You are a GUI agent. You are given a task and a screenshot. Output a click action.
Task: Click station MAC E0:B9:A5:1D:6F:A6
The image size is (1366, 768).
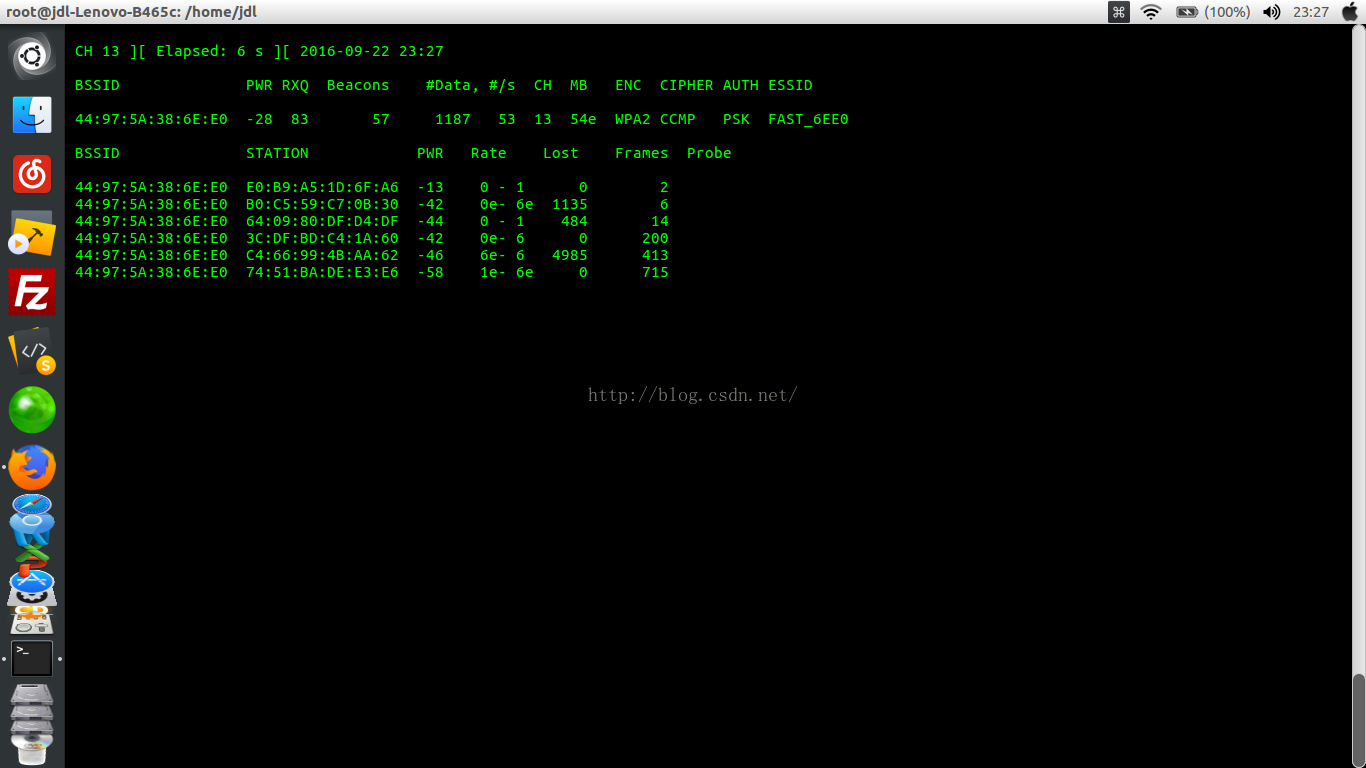[322, 187]
